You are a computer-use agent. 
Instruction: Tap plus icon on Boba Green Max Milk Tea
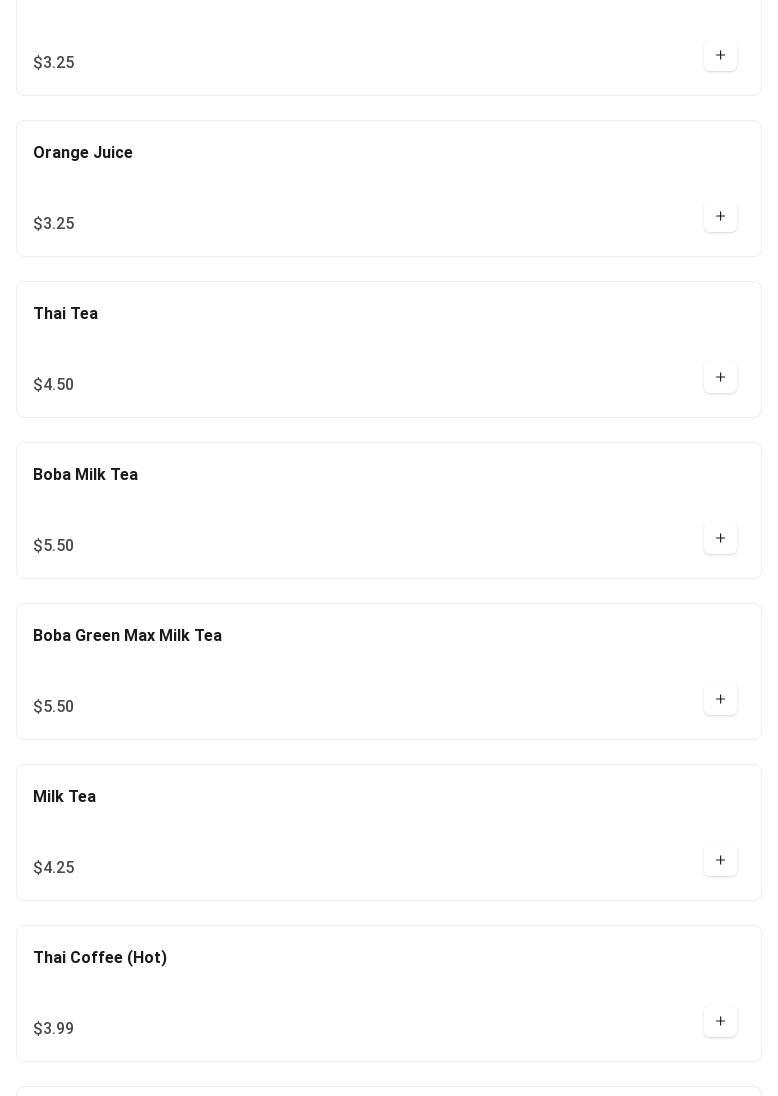[x=720, y=700]
